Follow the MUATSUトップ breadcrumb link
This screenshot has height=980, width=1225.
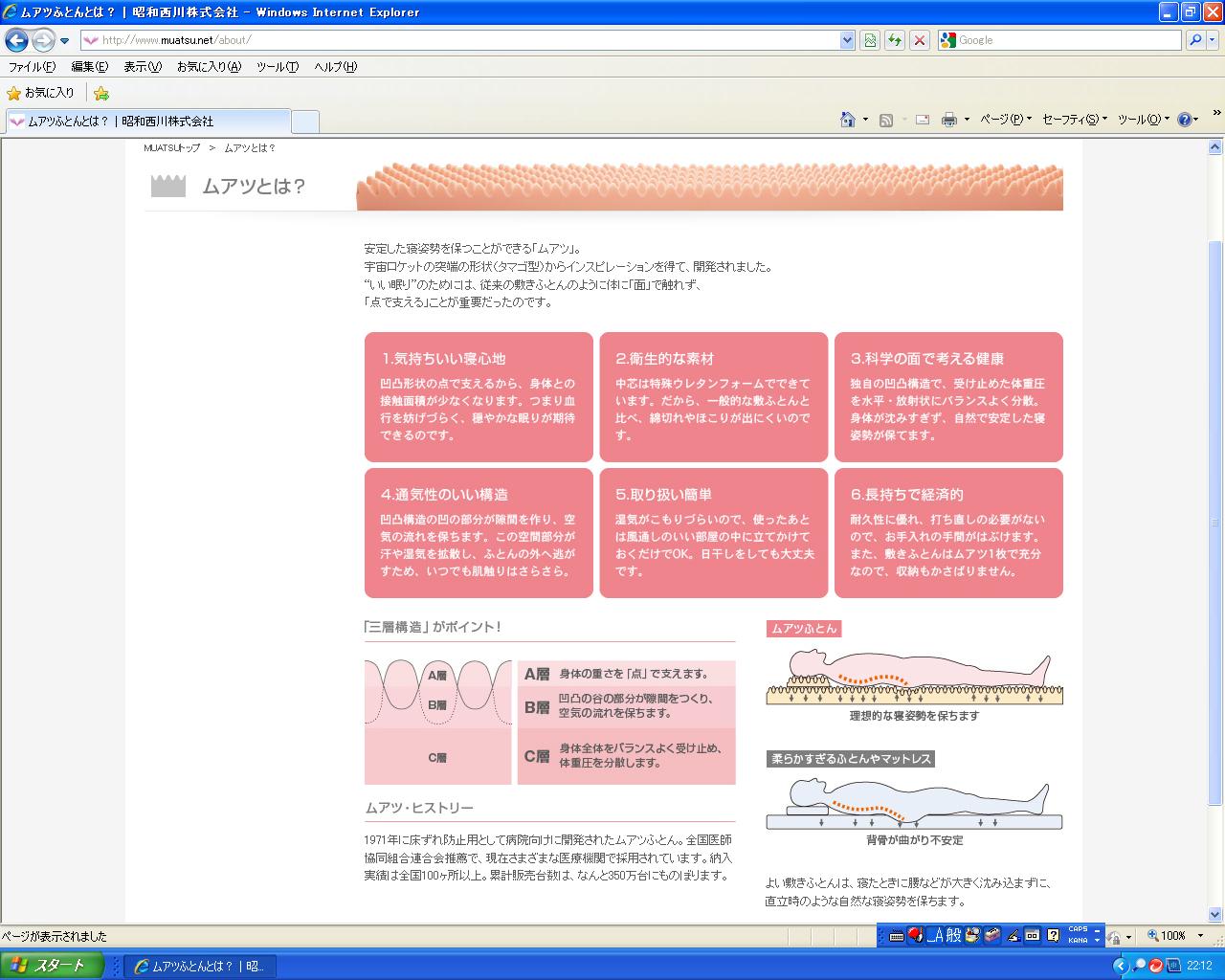pyautogui.click(x=172, y=148)
